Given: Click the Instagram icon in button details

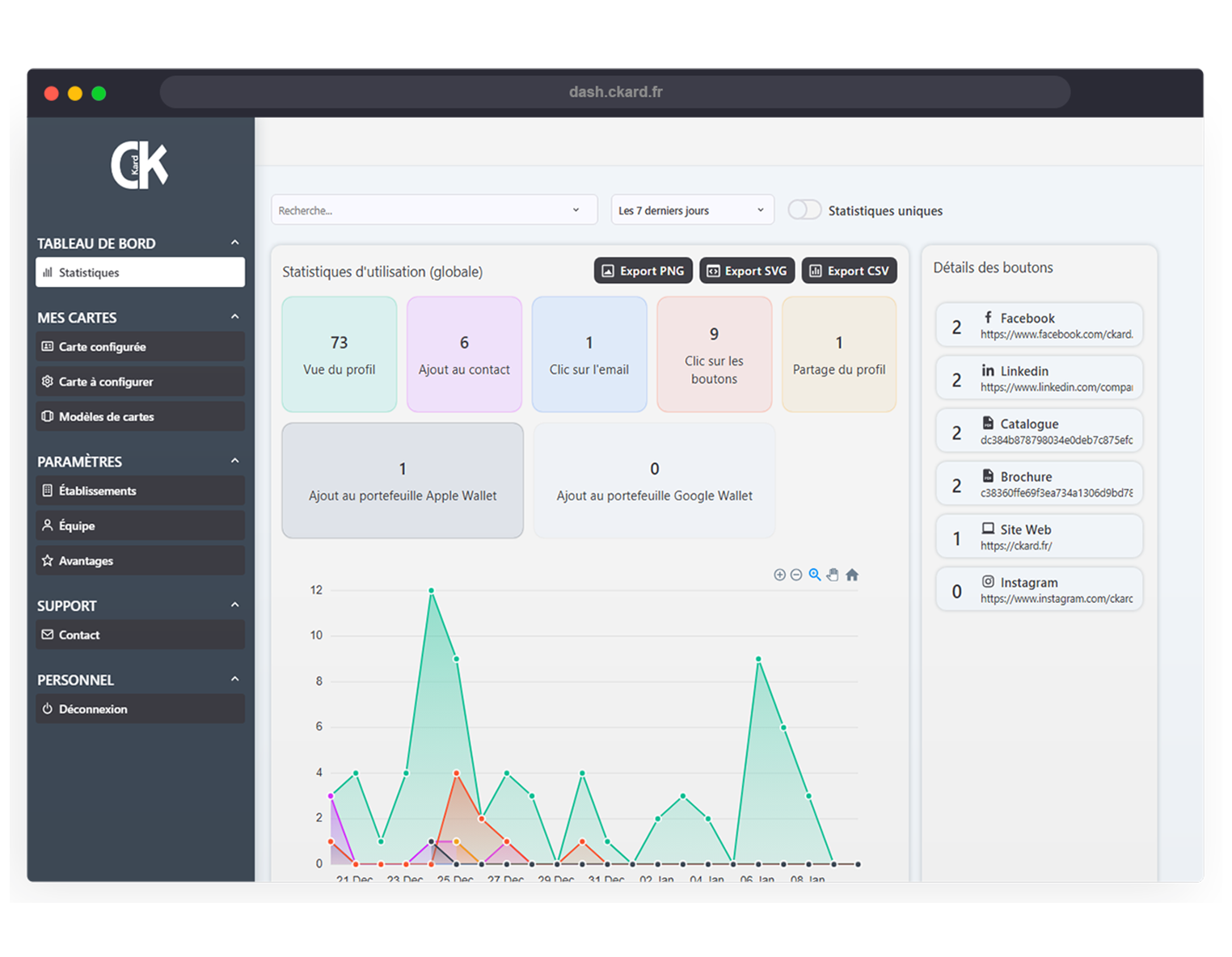Looking at the screenshot, I should click(x=988, y=582).
